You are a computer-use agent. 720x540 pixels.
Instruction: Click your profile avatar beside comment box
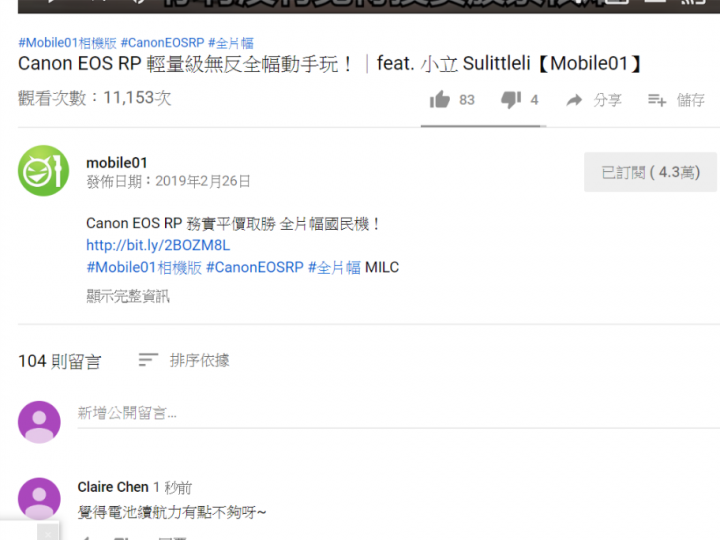pyautogui.click(x=39, y=422)
